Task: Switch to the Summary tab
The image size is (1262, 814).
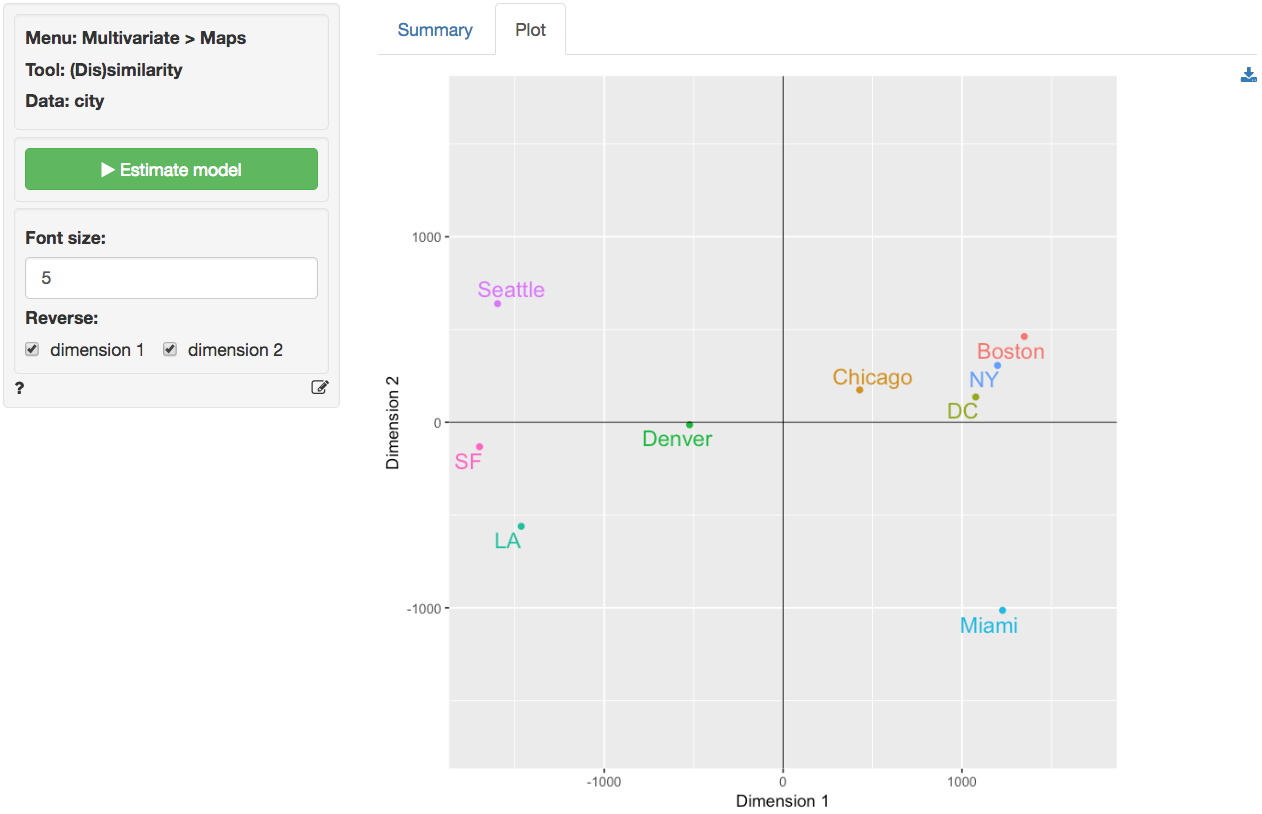Action: (435, 30)
